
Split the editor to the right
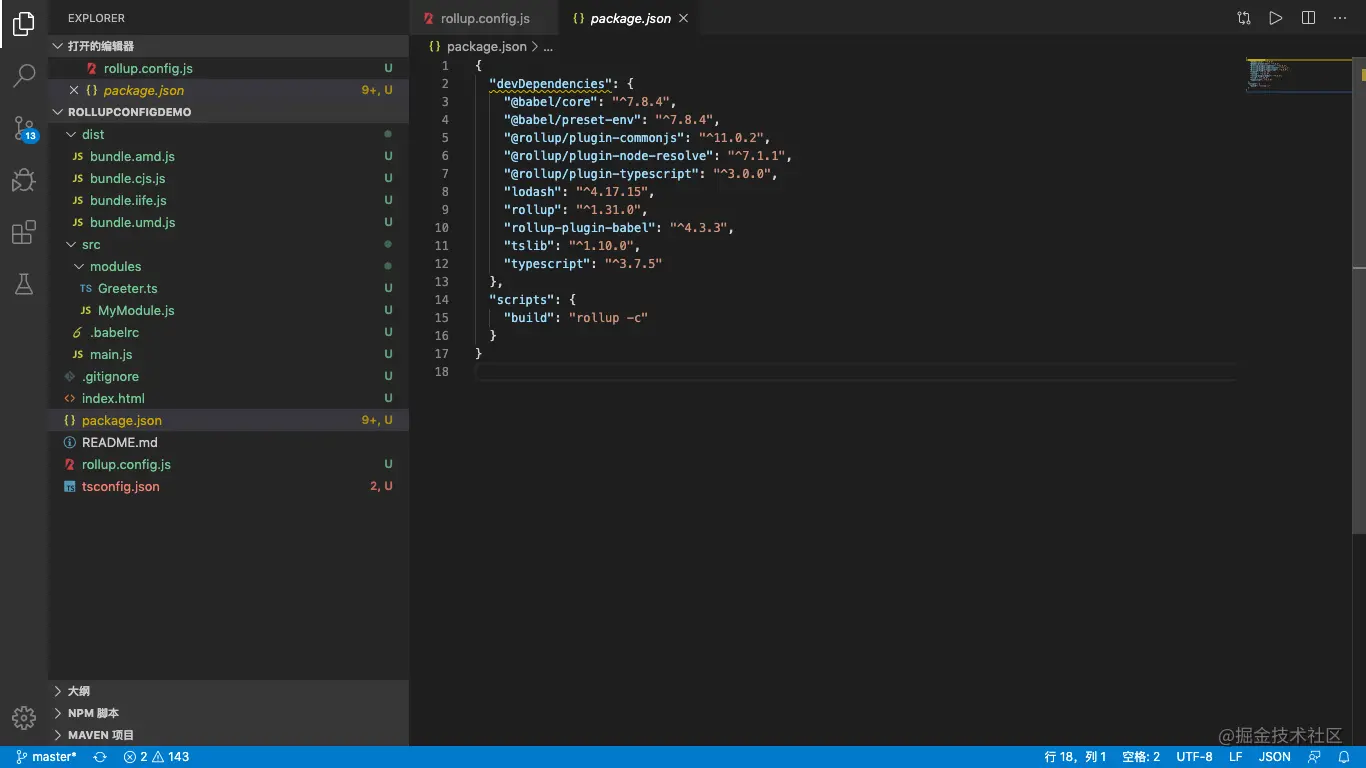(x=1308, y=18)
